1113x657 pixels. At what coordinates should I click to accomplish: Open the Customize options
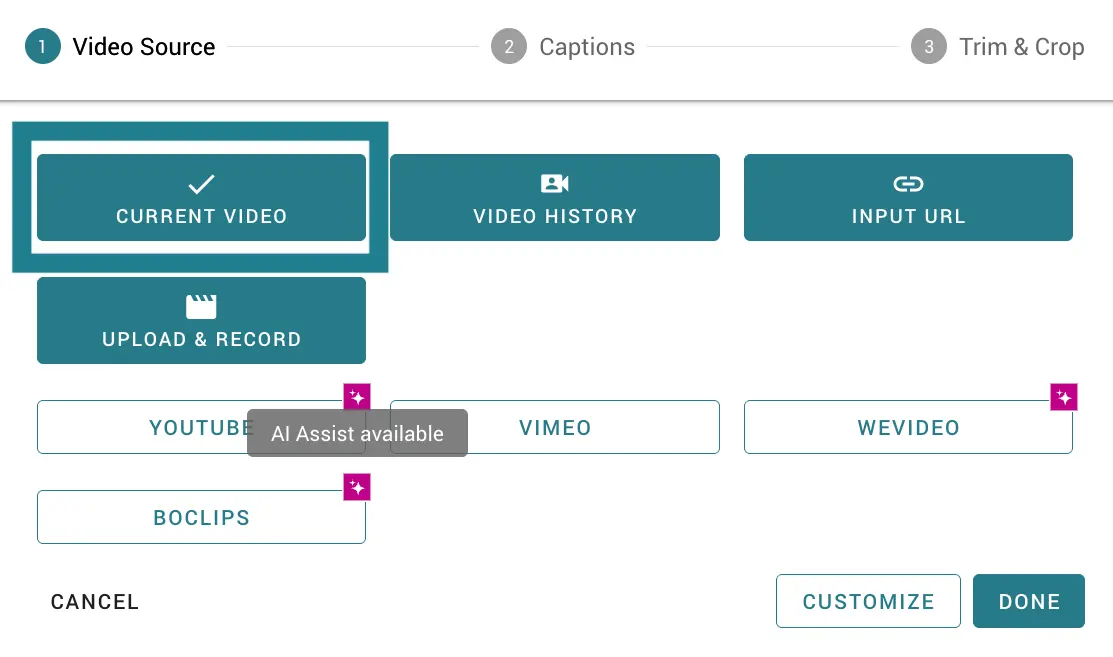[868, 601]
